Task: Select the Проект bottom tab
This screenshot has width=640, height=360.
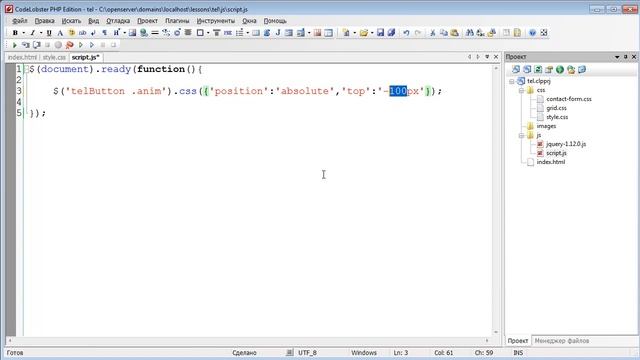Action: [518, 340]
